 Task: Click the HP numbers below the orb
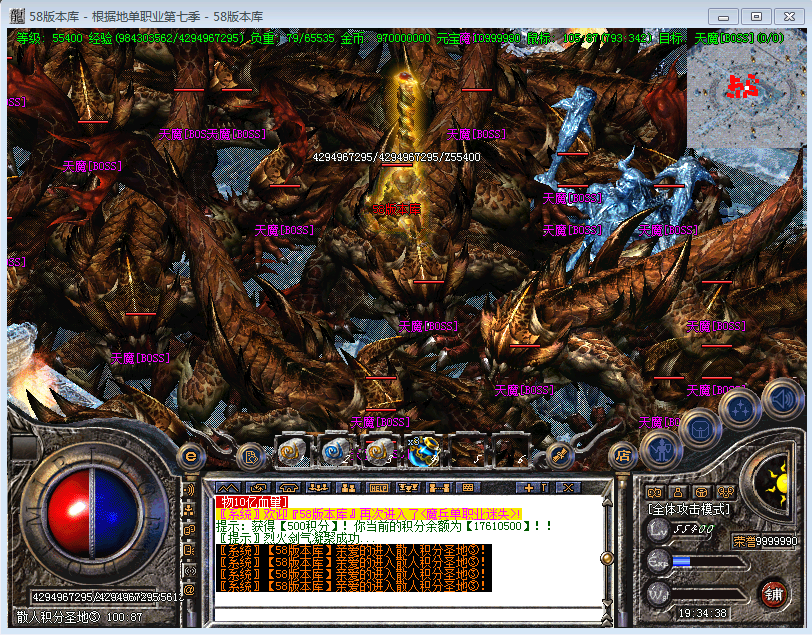(x=108, y=597)
